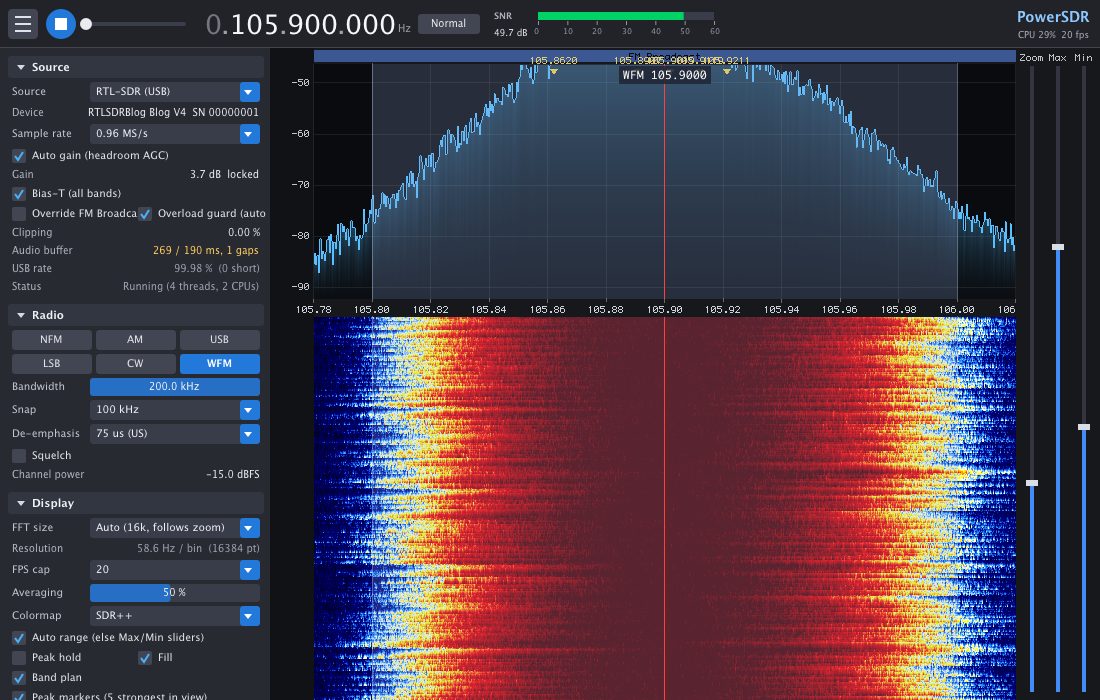Click the Max vertical slider handle
Screen dimensions: 1100x700
[1058, 247]
